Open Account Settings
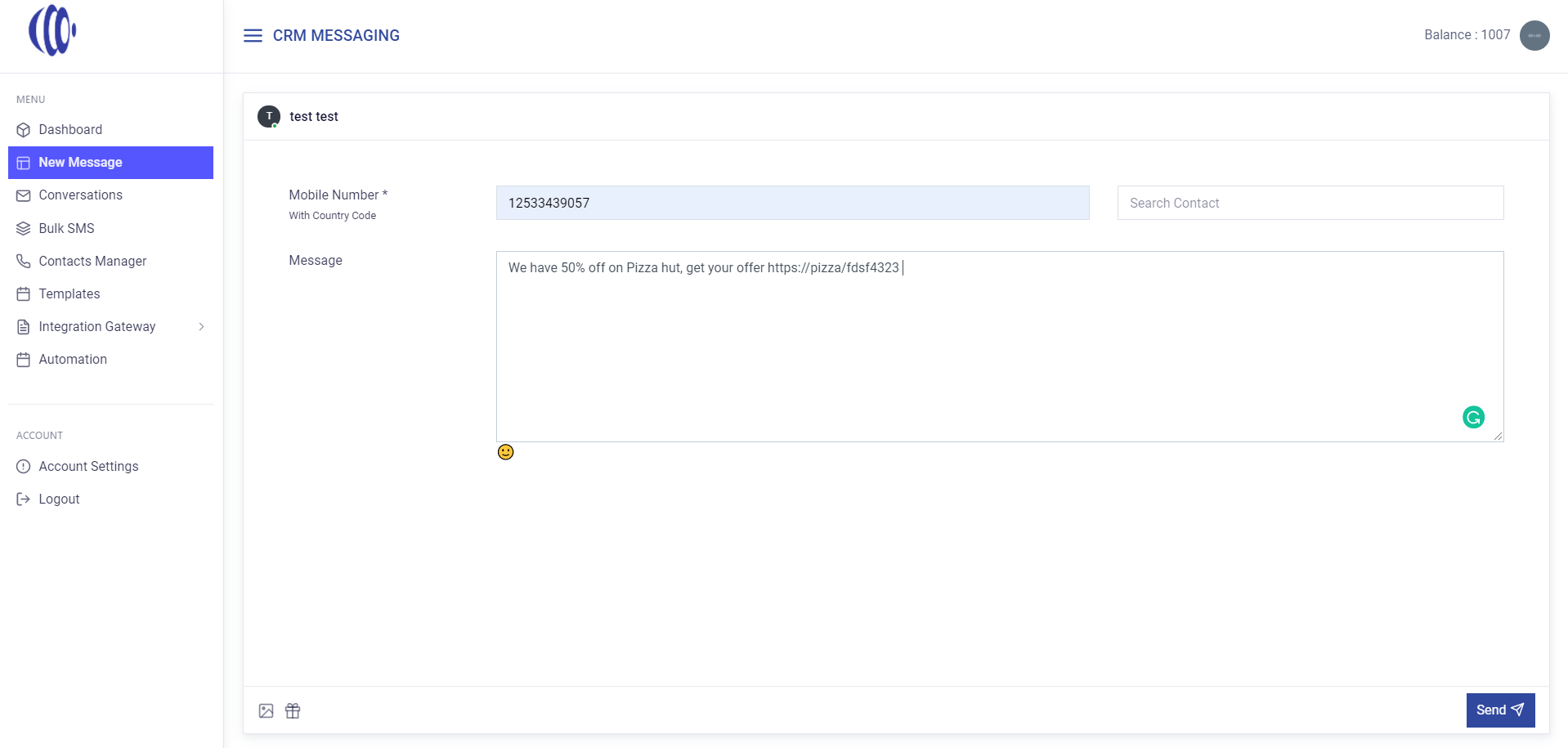 110,466
